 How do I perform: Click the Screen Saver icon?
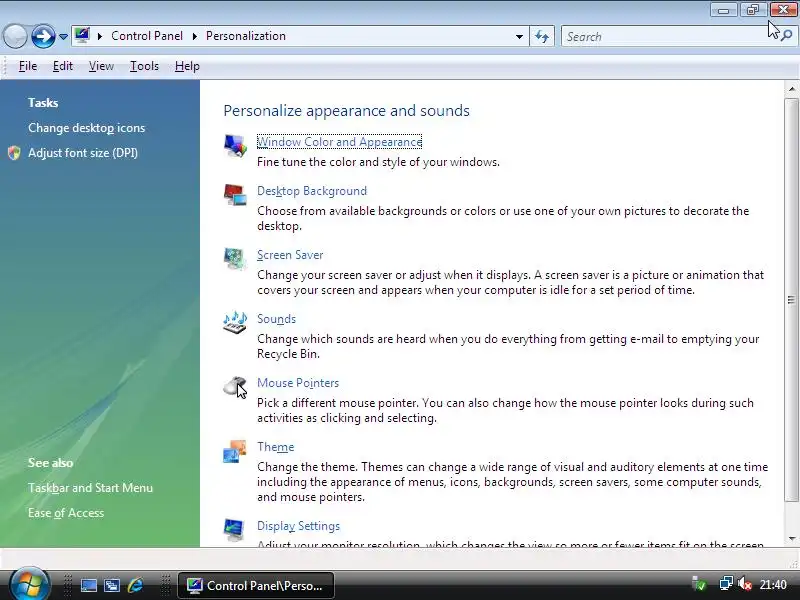[235, 258]
